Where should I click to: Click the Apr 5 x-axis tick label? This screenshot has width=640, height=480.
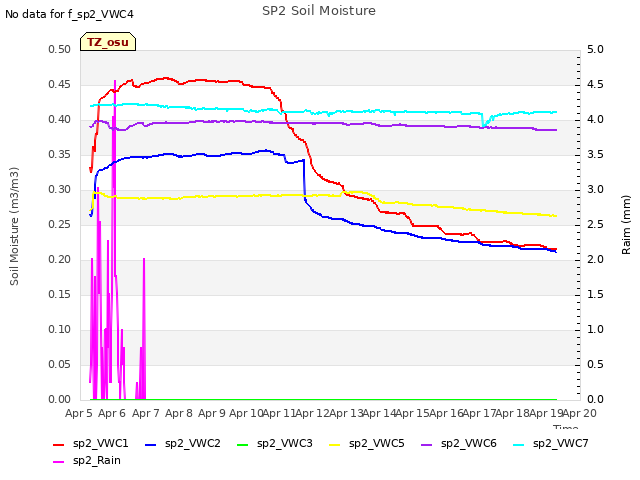(79, 413)
